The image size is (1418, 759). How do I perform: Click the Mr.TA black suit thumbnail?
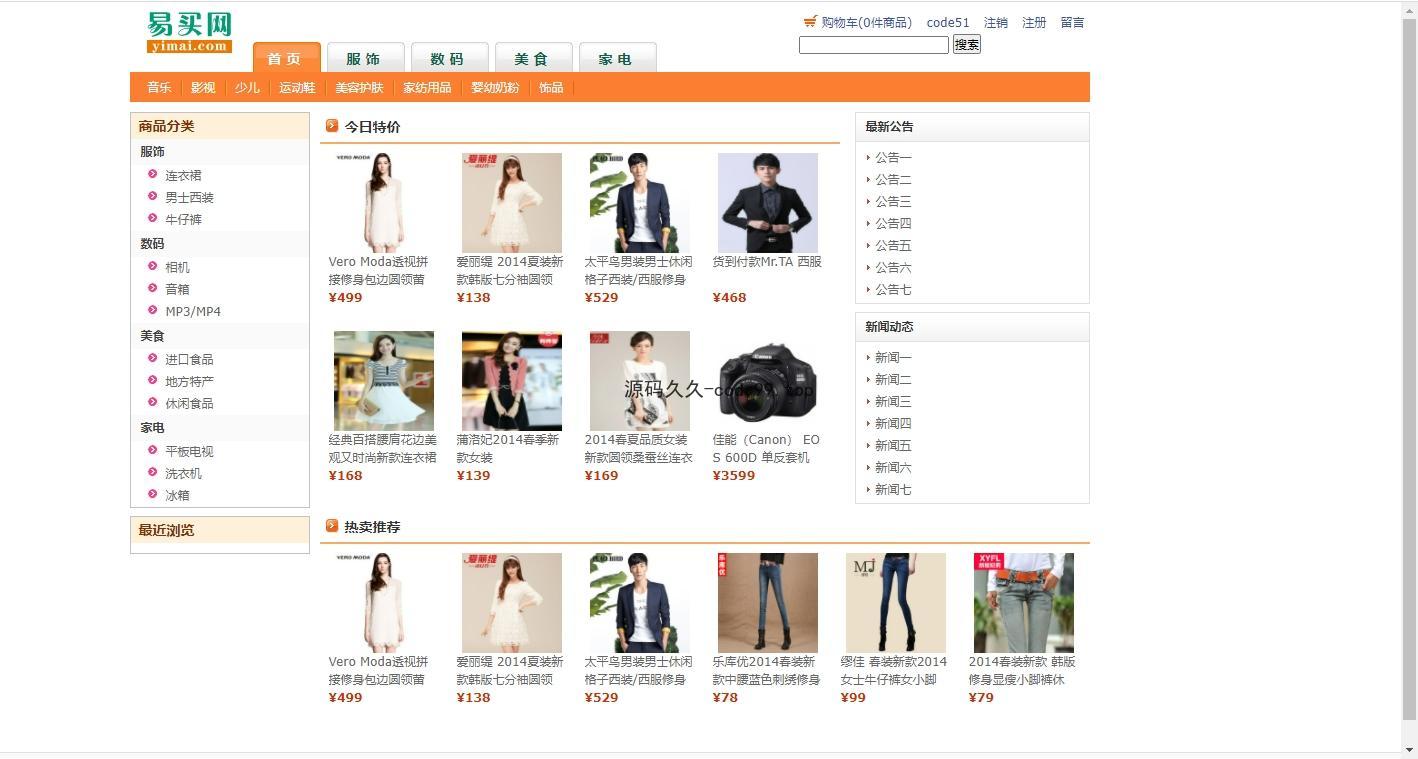pos(768,203)
